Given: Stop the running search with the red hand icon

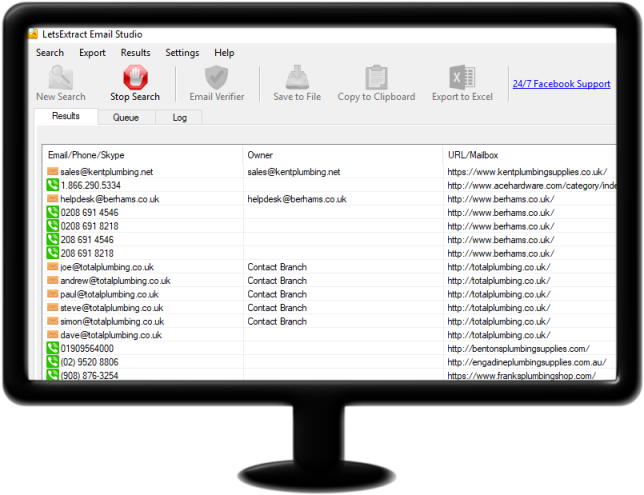Looking at the screenshot, I should (135, 77).
